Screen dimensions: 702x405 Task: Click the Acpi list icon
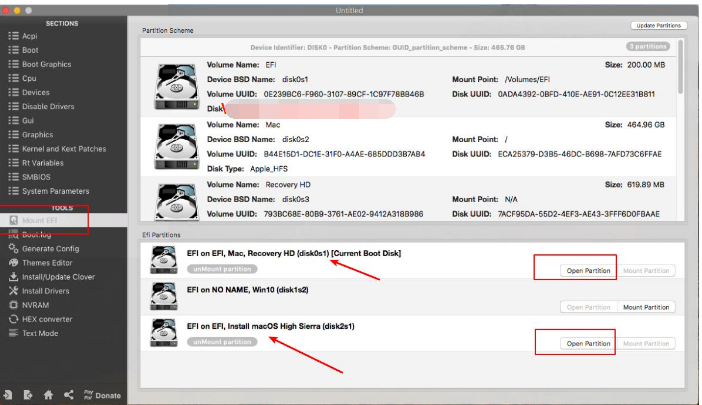(13, 36)
